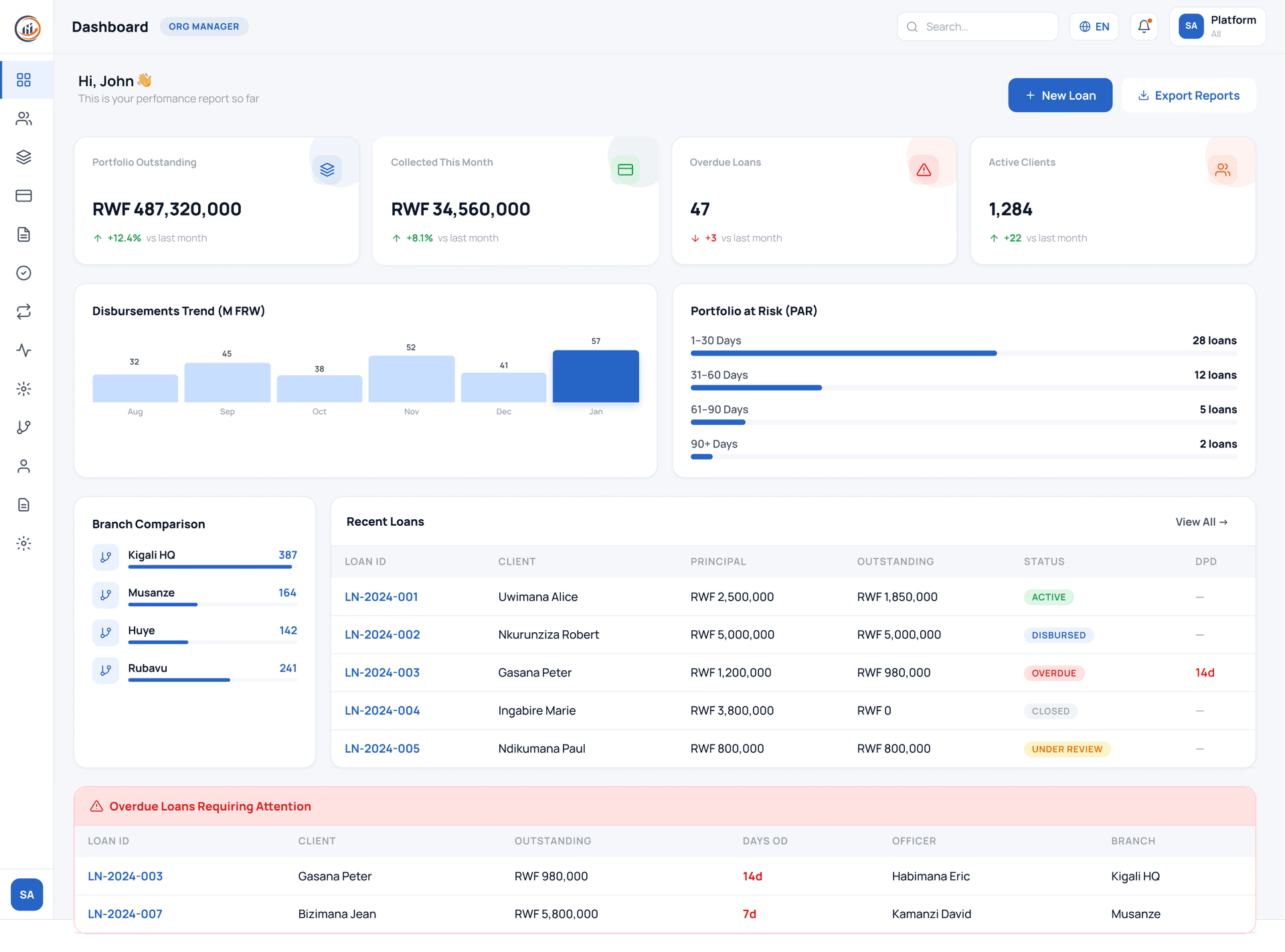Viewport: 1285px width, 952px height.
Task: Open the approvals check-circle icon
Action: [x=24, y=272]
